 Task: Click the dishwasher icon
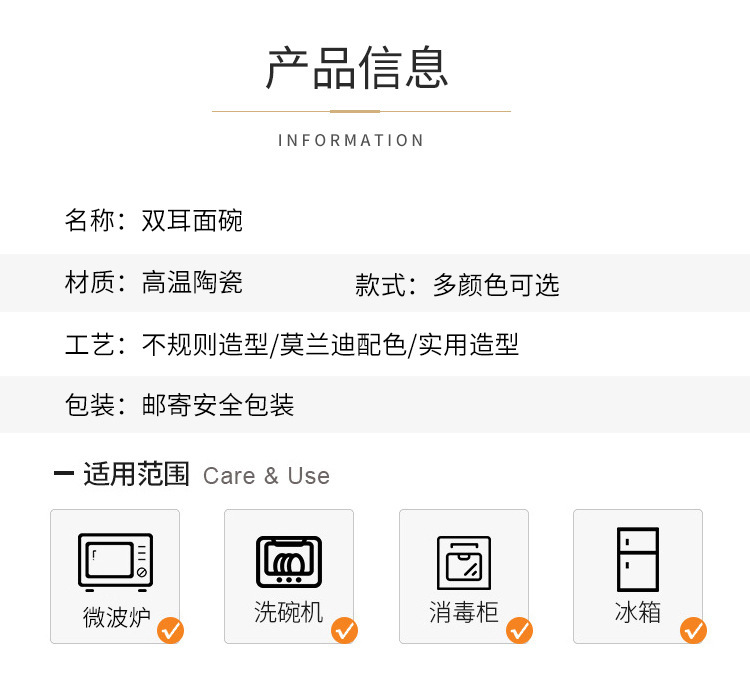click(289, 561)
